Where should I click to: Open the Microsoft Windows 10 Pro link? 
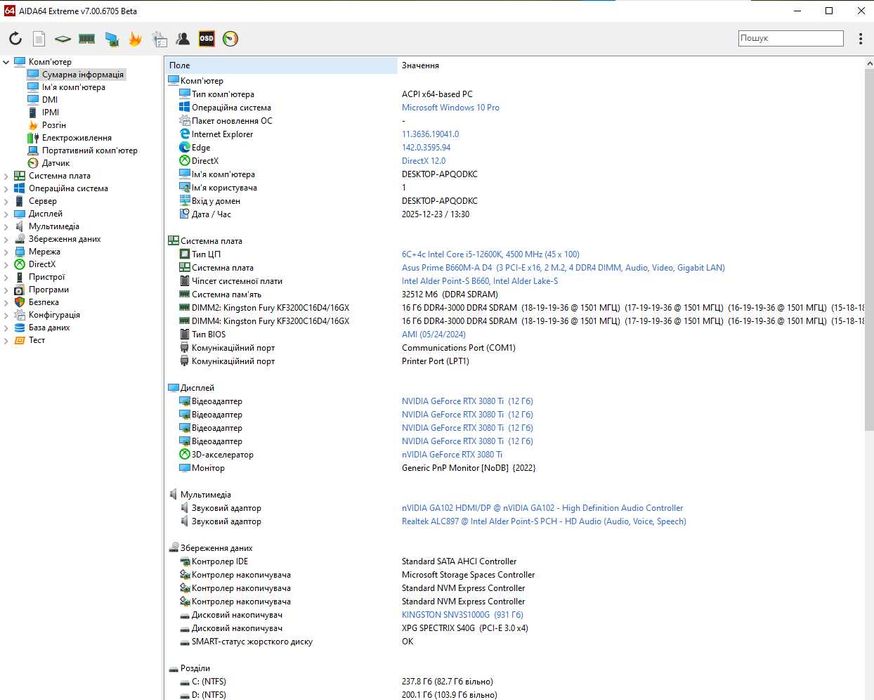pyautogui.click(x=450, y=108)
